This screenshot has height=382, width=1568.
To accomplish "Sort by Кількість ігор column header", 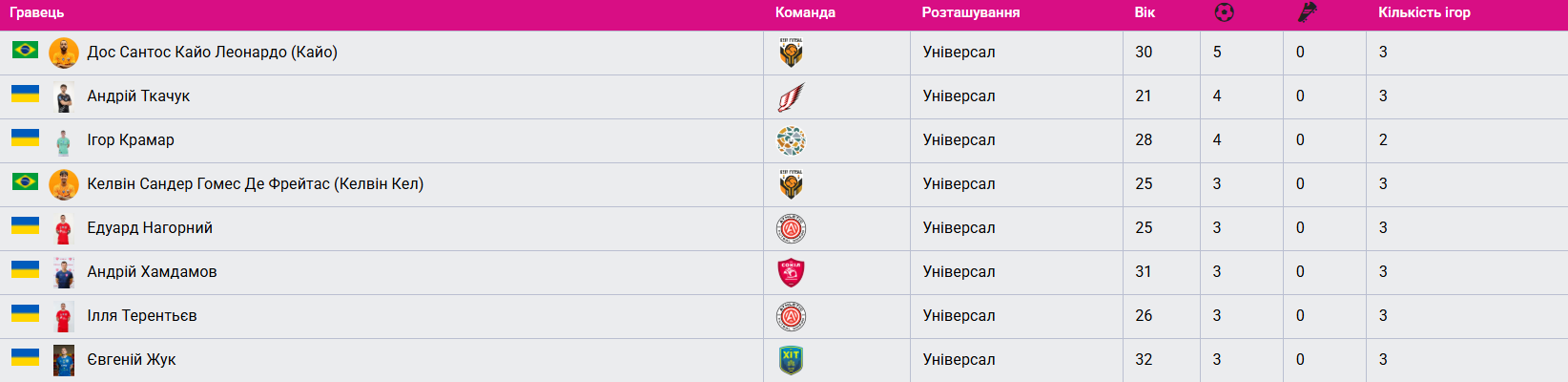I will click(1424, 12).
